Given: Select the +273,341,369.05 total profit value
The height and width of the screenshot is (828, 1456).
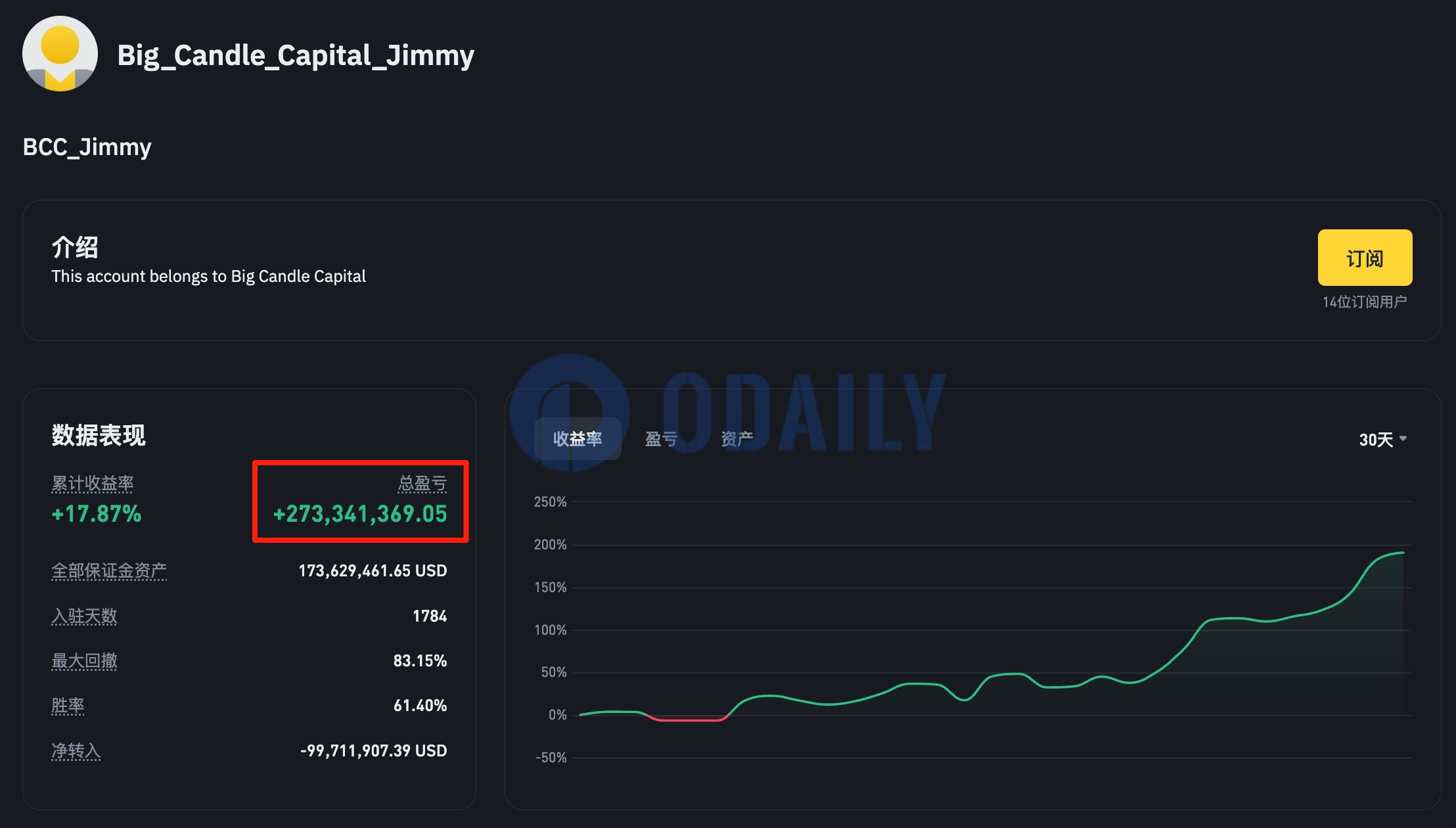Looking at the screenshot, I should tap(360, 514).
